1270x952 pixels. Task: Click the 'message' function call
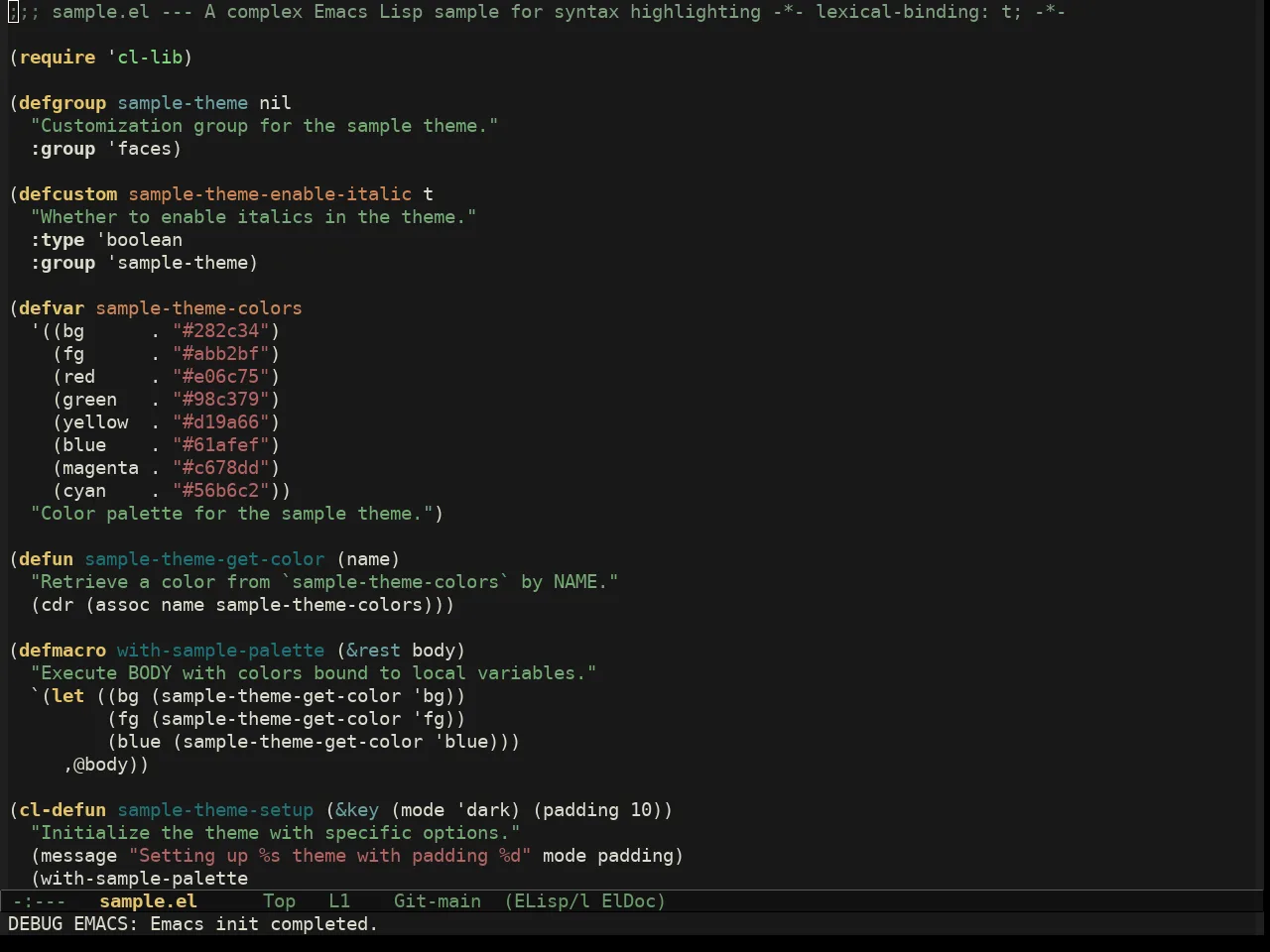tap(78, 855)
